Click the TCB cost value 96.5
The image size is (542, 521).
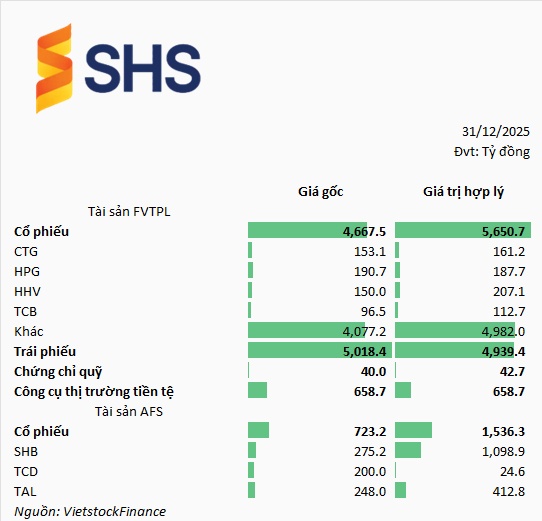pos(373,312)
